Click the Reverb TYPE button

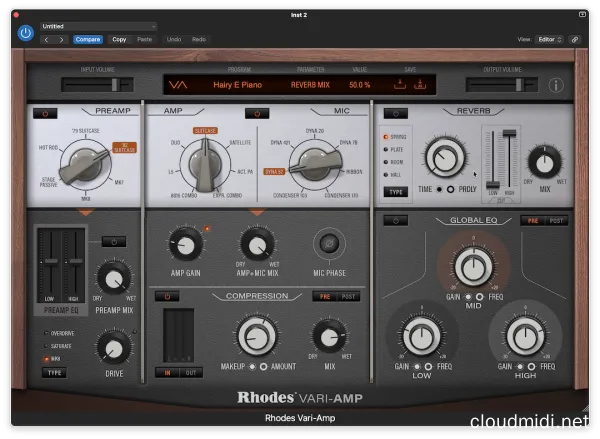click(x=396, y=192)
